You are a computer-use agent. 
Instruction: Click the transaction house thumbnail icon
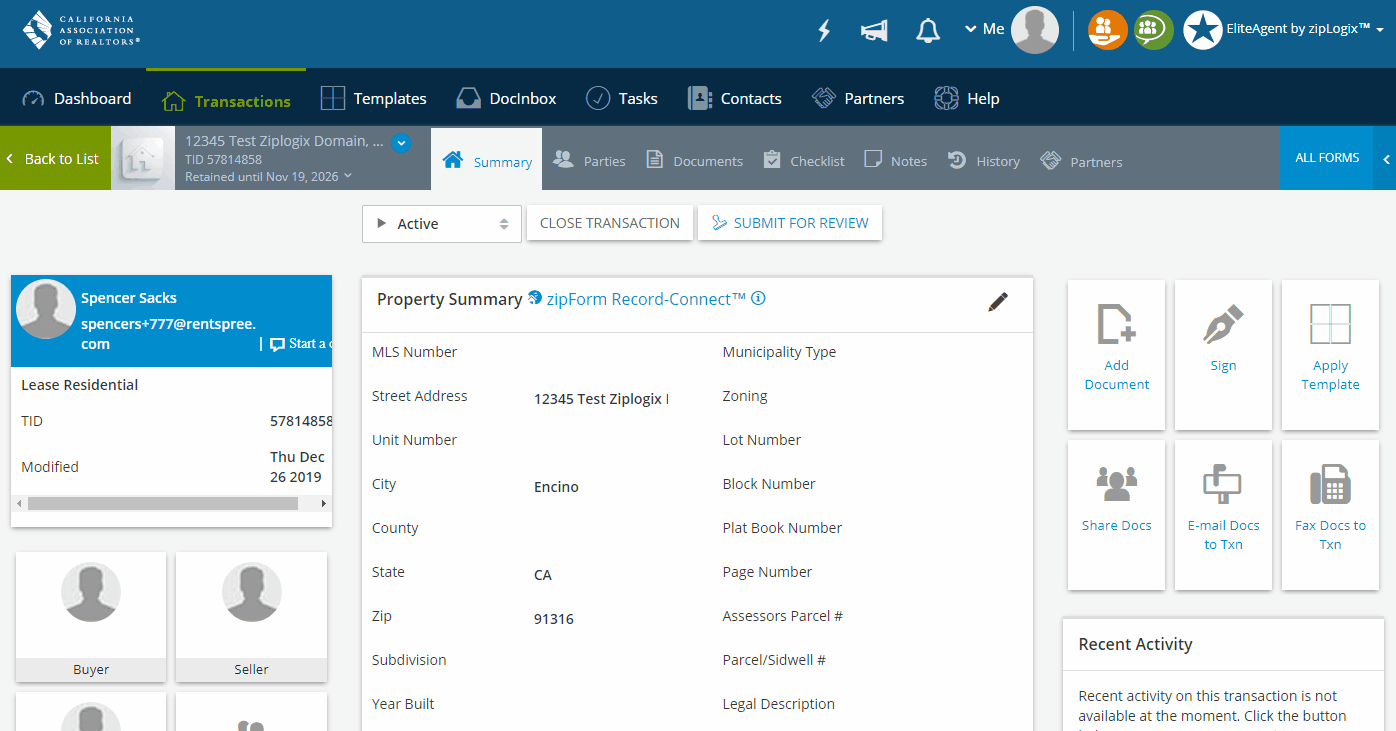point(143,158)
